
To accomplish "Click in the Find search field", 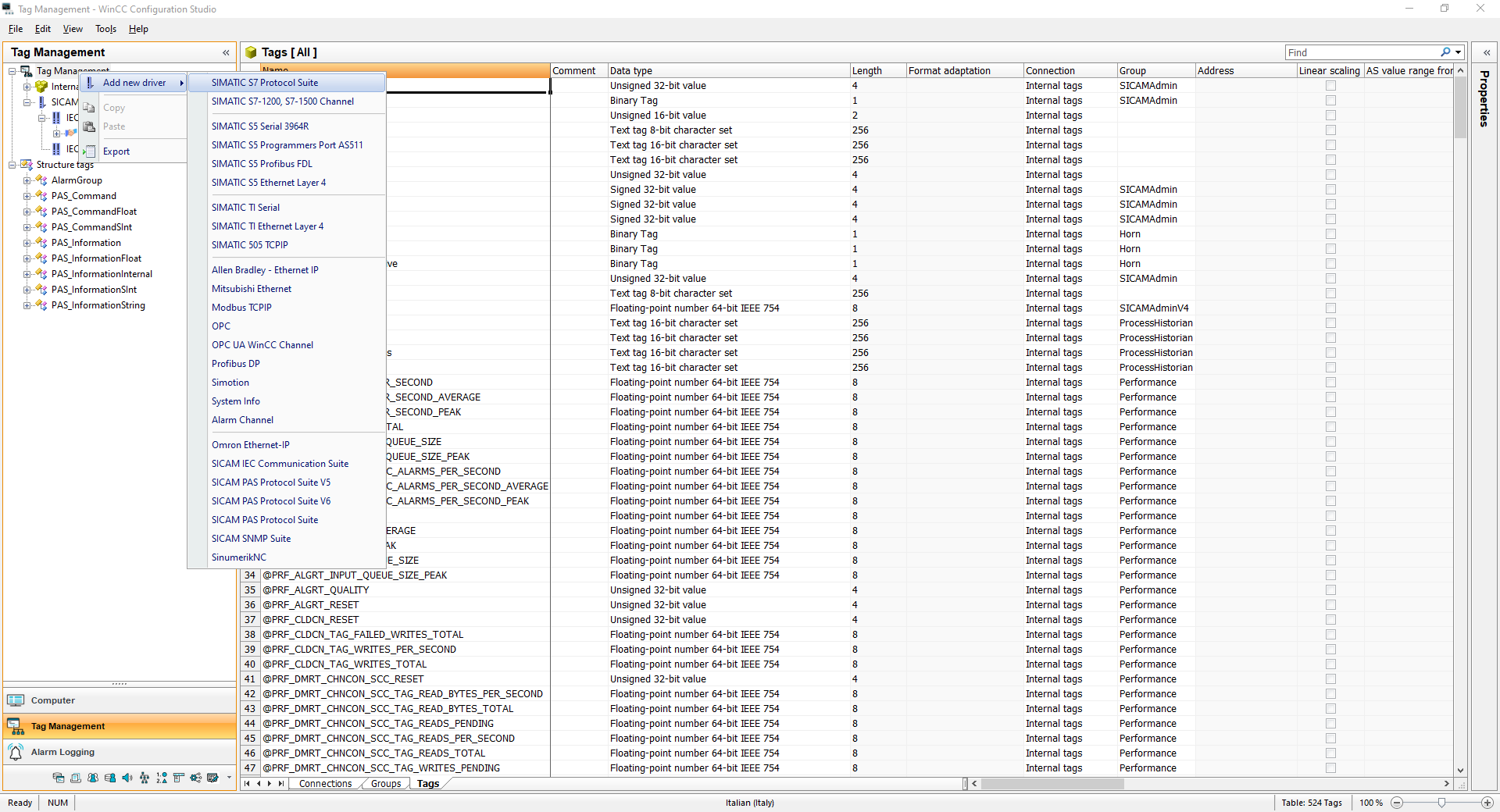I will click(x=1361, y=52).
